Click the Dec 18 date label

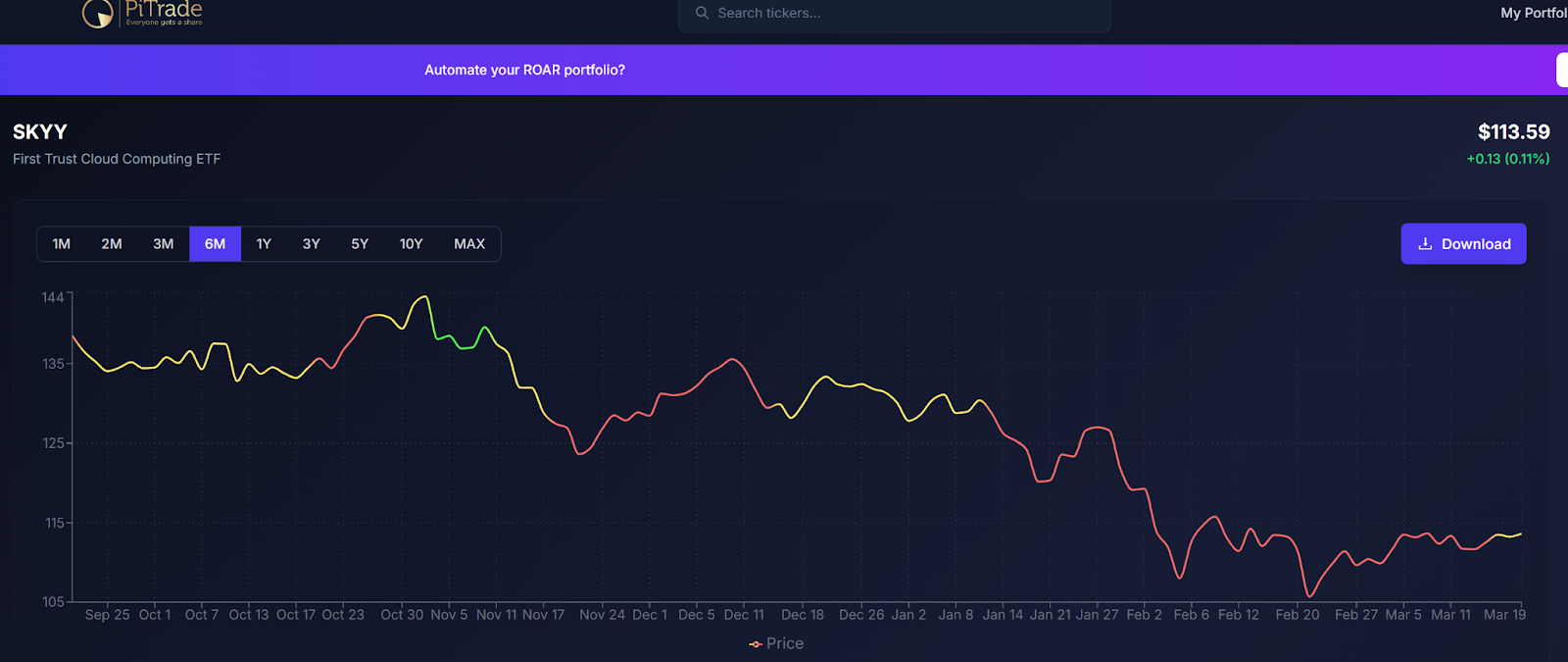[803, 615]
